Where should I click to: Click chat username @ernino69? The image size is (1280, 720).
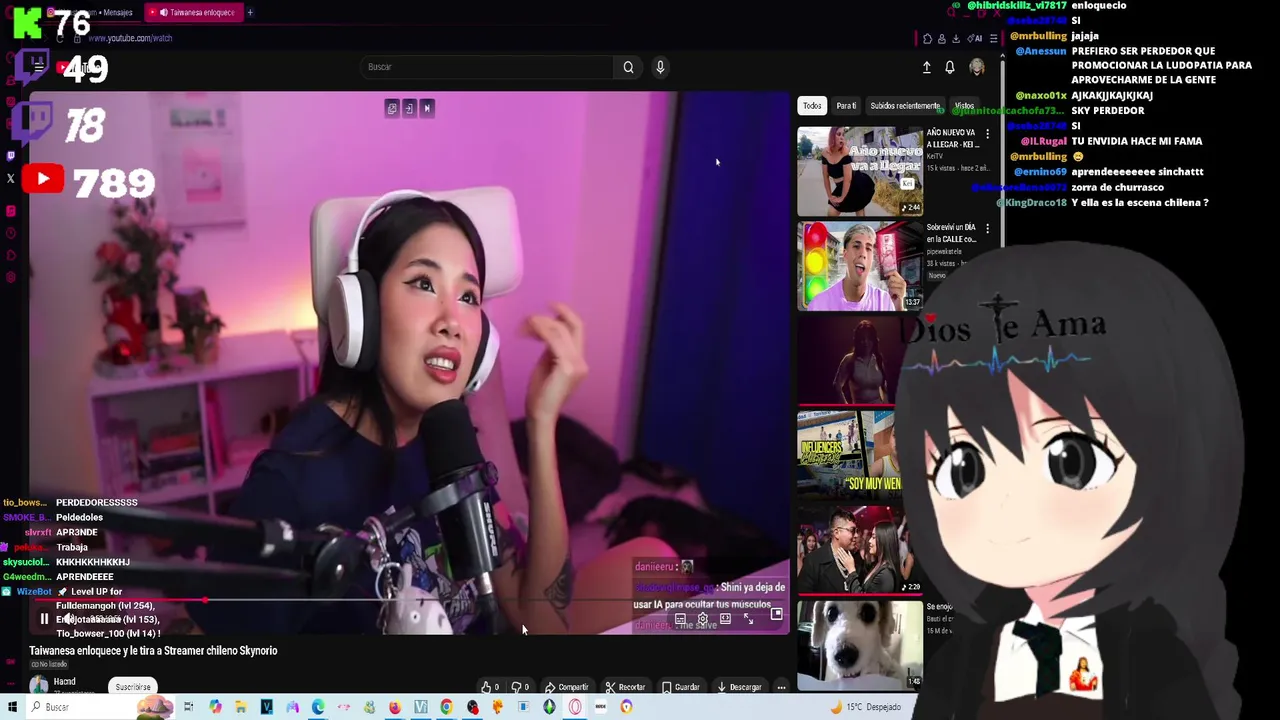(x=1039, y=172)
